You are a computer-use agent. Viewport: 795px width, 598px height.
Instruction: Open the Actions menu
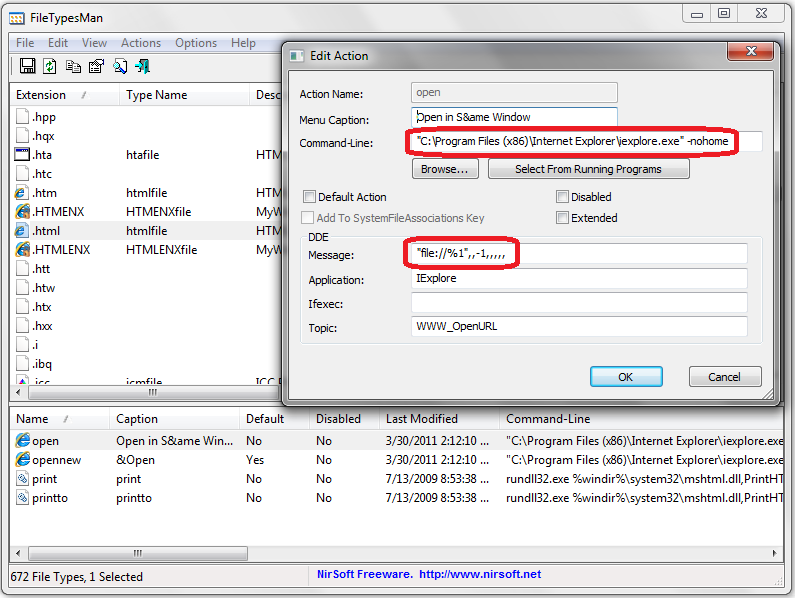(x=141, y=43)
